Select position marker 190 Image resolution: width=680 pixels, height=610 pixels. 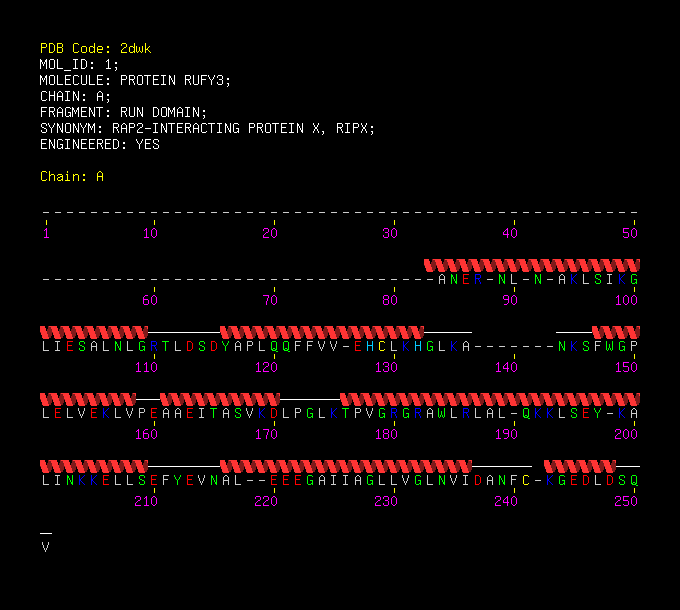click(506, 434)
